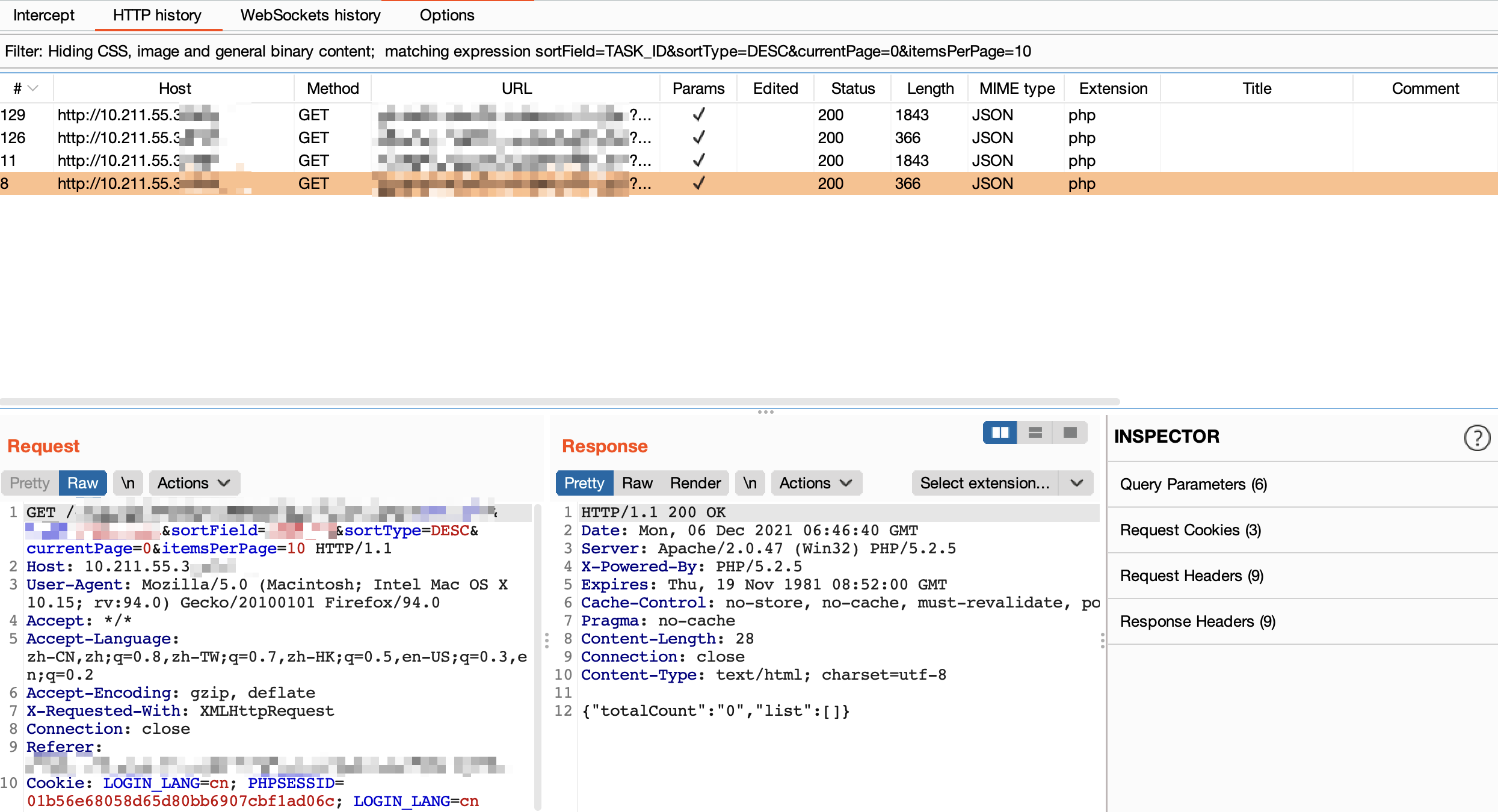Toggle newline display in Response panel
Image resolution: width=1498 pixels, height=812 pixels.
pos(750,483)
